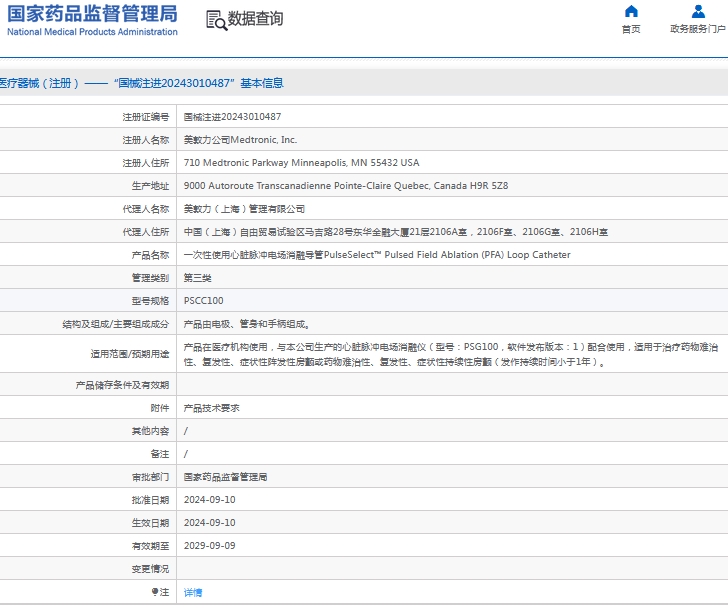This screenshot has width=728, height=608.
Task: Click the 其他内容 row label
Action: pyautogui.click(x=150, y=431)
